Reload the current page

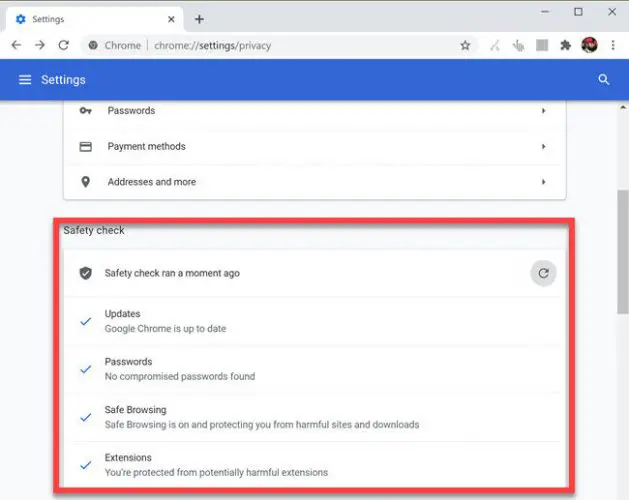point(64,45)
